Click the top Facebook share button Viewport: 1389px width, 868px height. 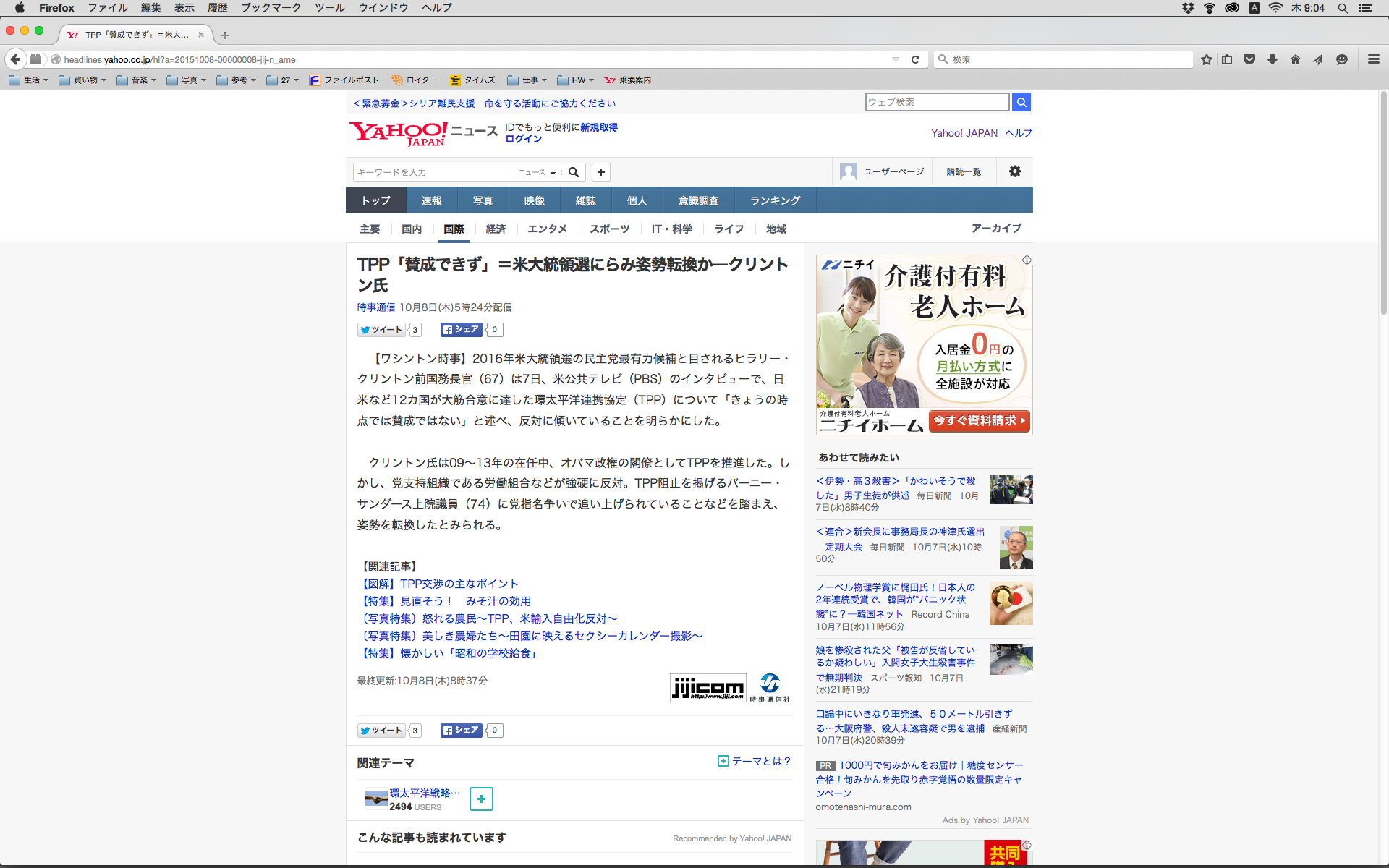(461, 330)
